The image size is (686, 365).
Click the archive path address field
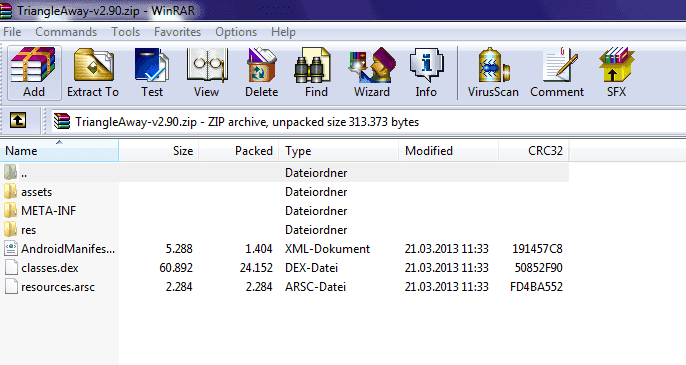tap(368, 122)
